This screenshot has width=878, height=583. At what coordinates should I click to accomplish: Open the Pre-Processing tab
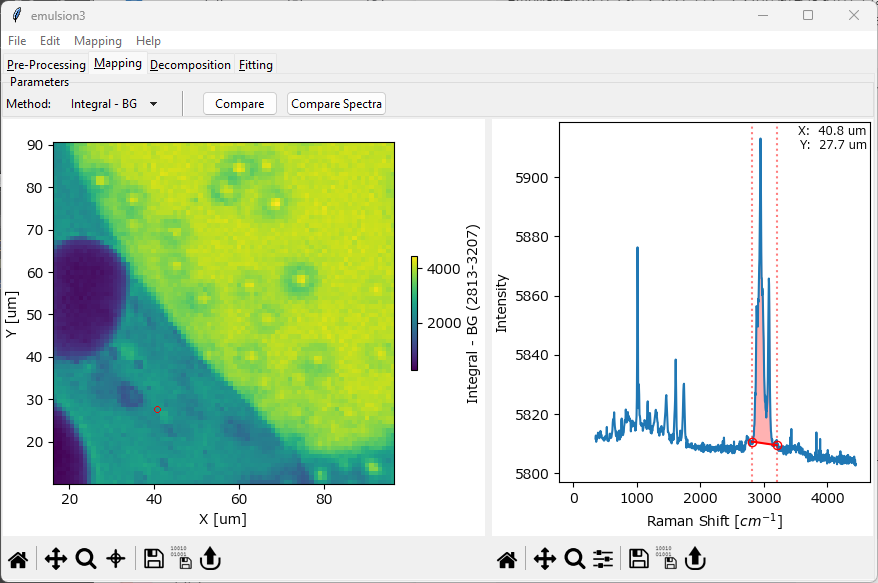click(x=46, y=65)
